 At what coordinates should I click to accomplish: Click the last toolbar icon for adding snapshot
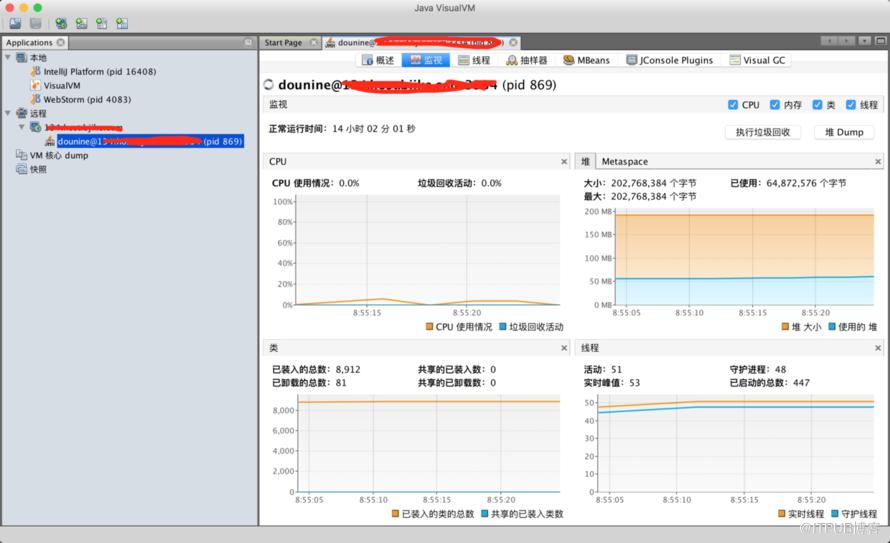coord(121,23)
